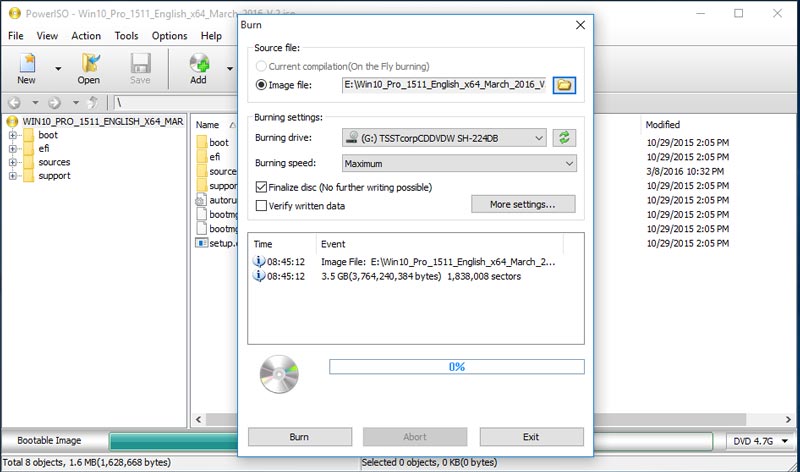This screenshot has width=800, height=472.
Task: Refresh the burning drive list
Action: click(x=564, y=137)
